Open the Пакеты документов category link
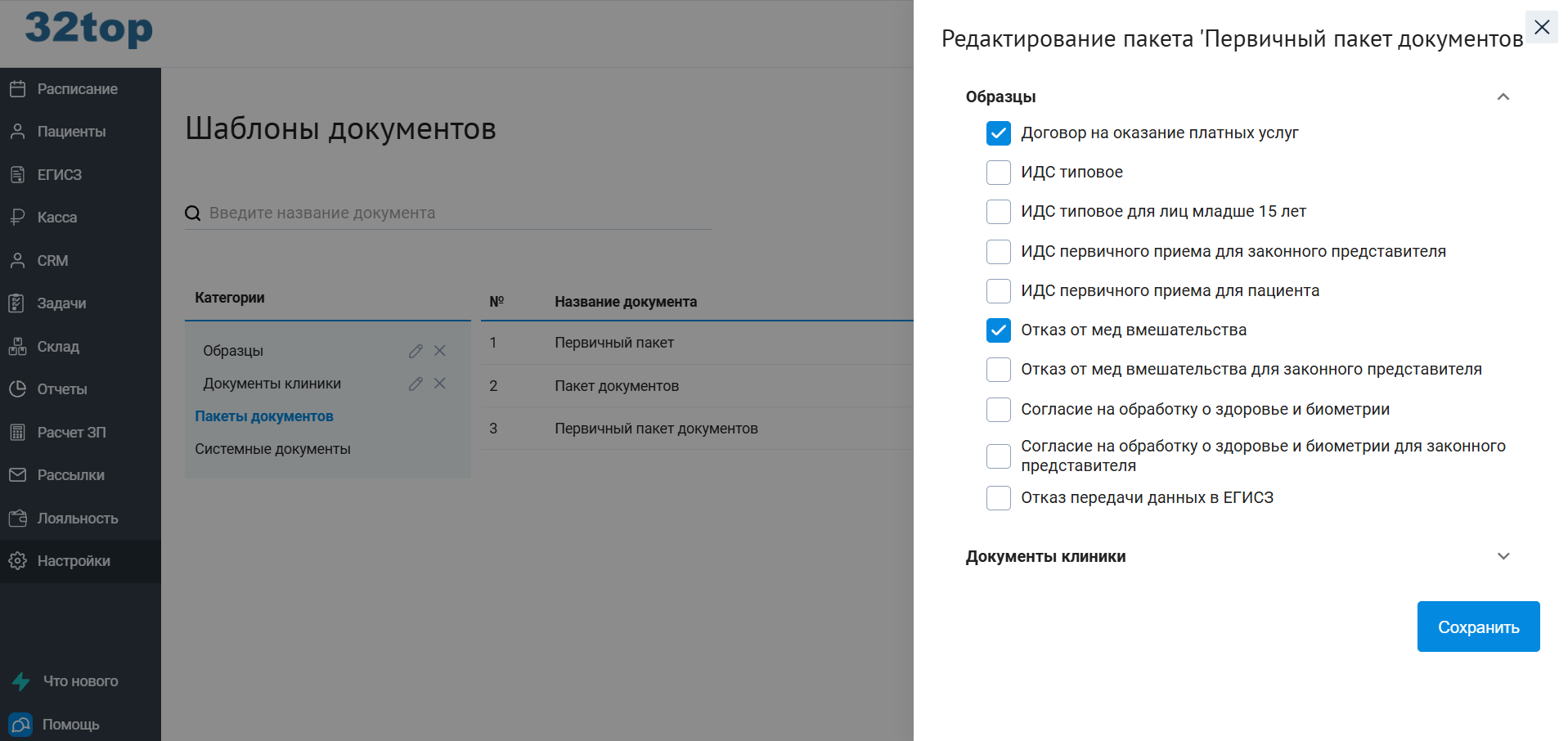 264,416
